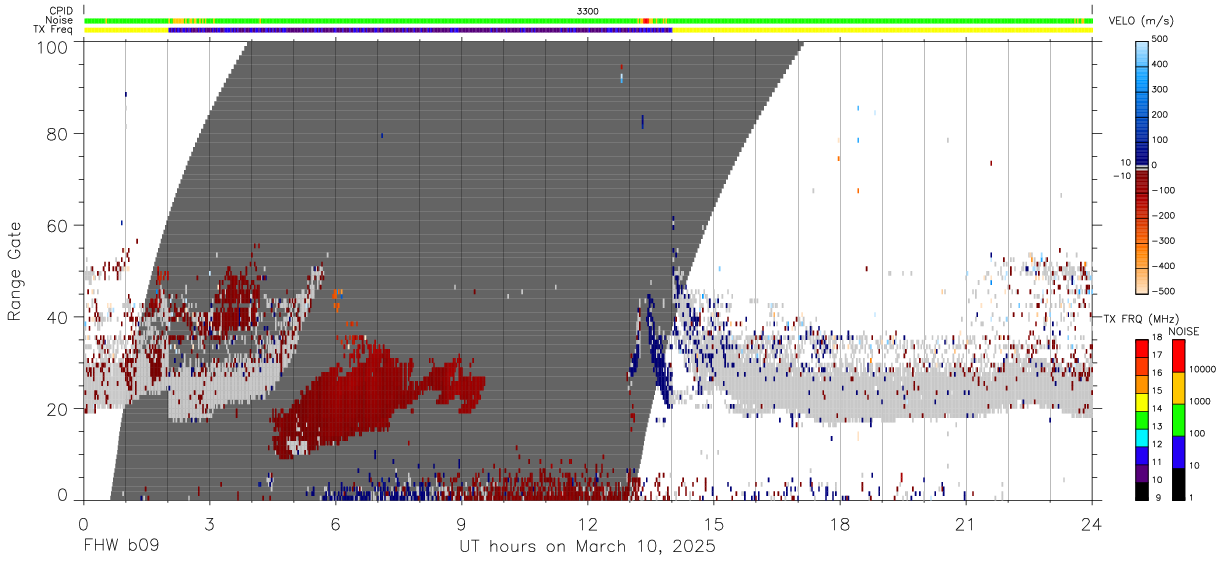Click the 24 tick on UT hours axis
This screenshot has height=567, width=1228.
pos(1091,524)
